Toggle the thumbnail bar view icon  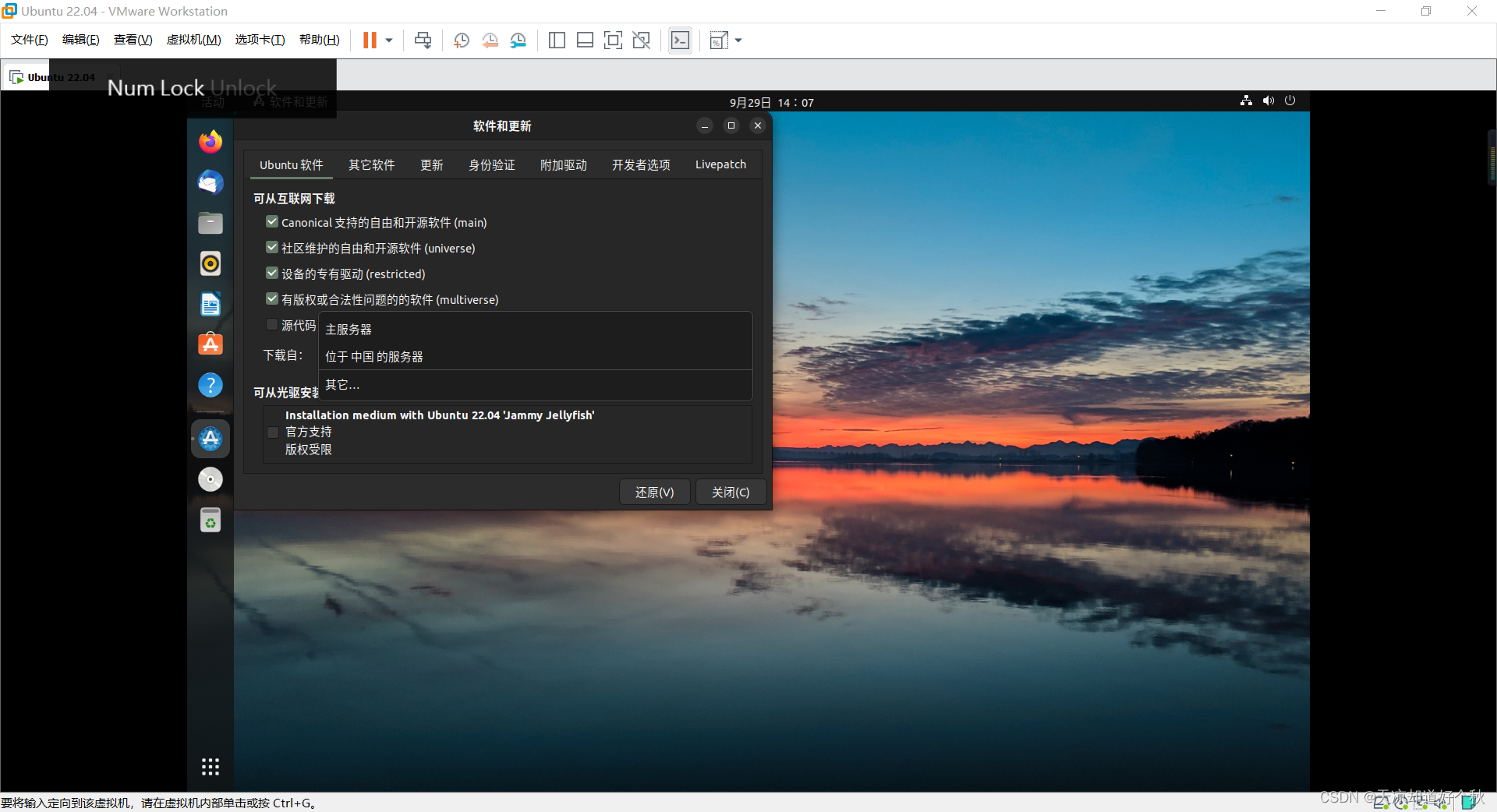[x=585, y=41]
